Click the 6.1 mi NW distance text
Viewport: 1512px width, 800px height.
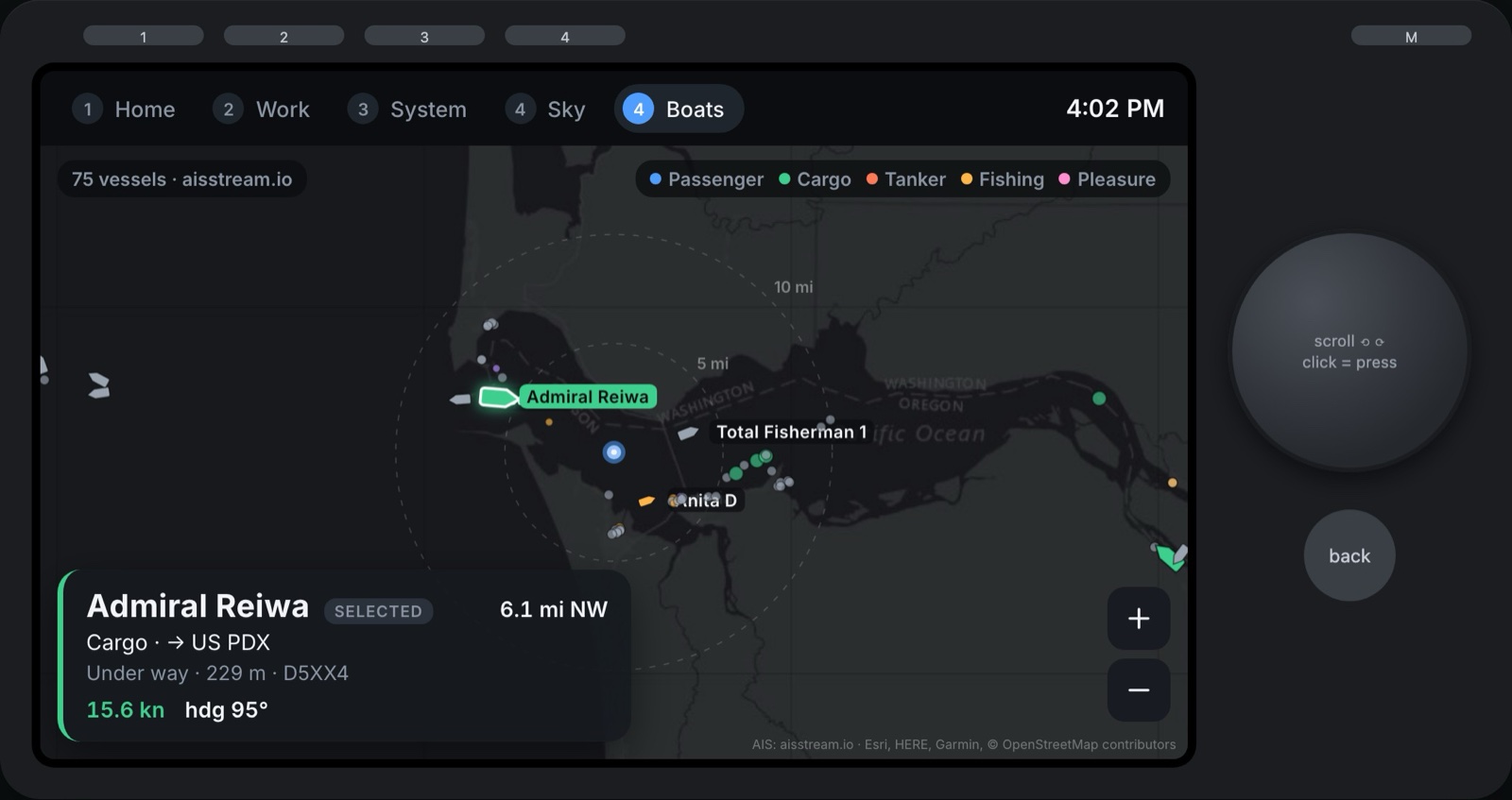(554, 609)
